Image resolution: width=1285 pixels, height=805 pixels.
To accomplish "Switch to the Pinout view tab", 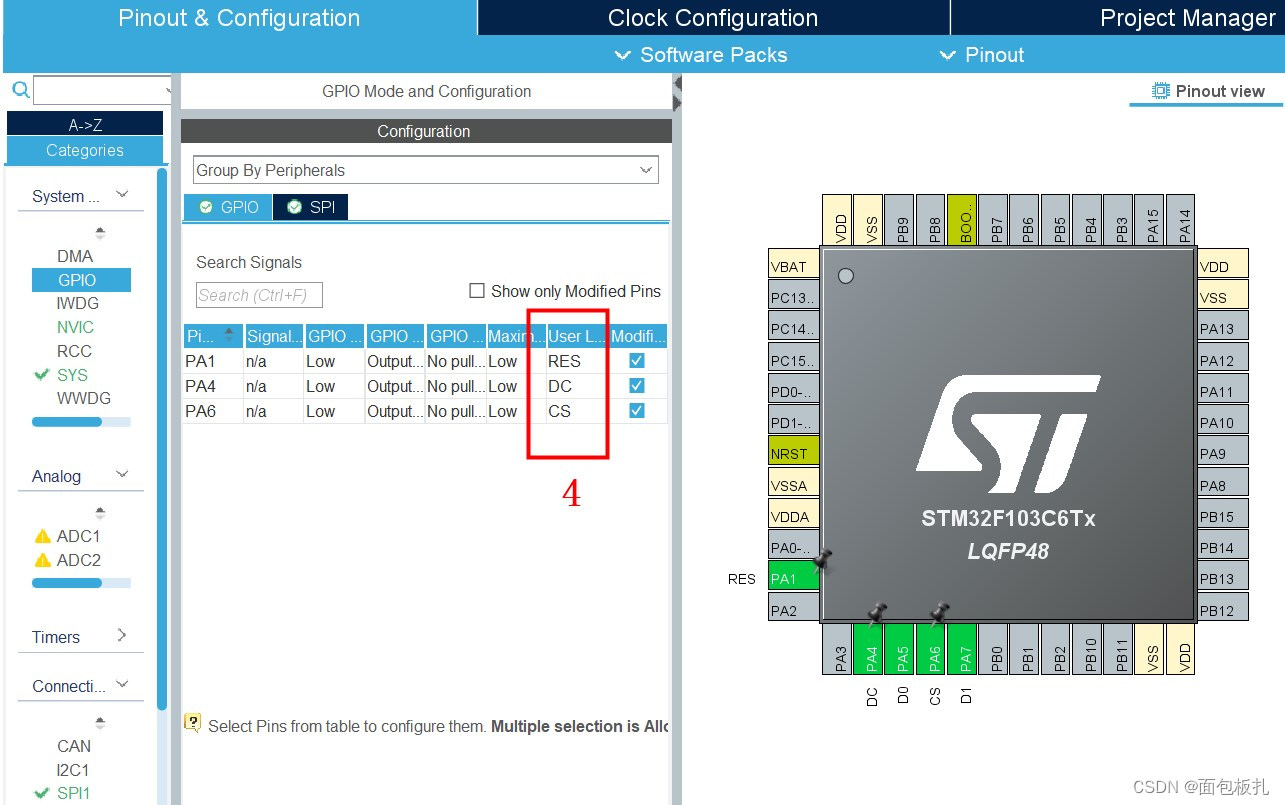I will pos(1208,91).
